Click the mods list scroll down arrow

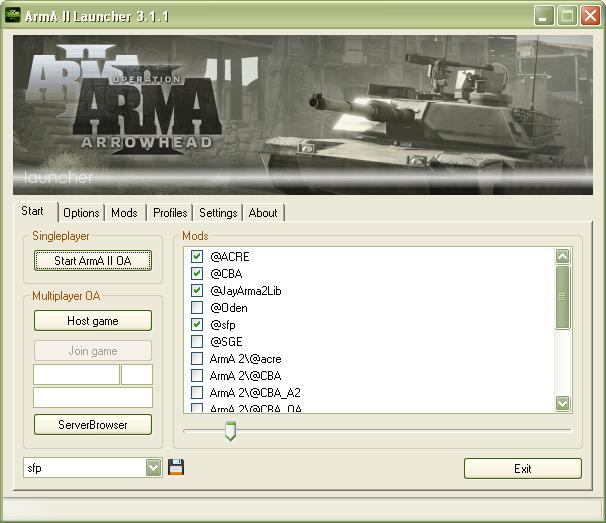(x=562, y=404)
